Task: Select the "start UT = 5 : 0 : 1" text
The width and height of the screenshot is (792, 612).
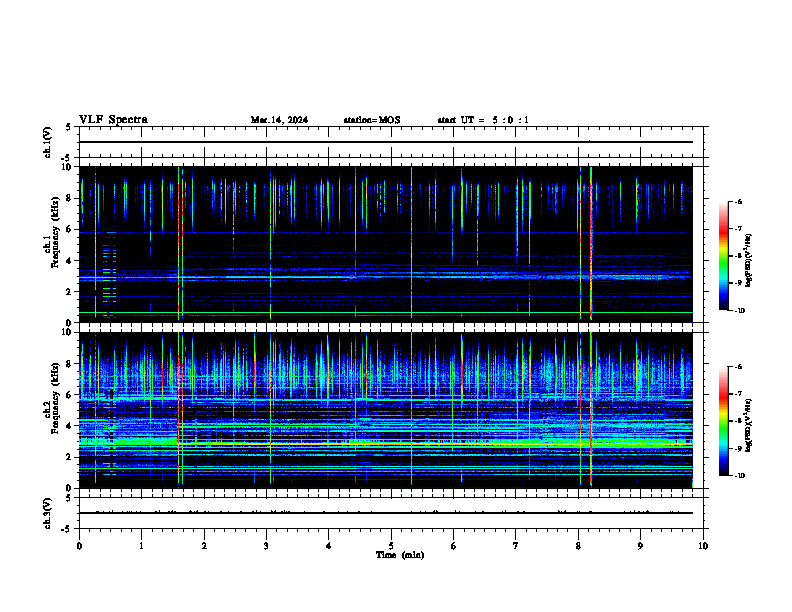Action: pyautogui.click(x=483, y=120)
